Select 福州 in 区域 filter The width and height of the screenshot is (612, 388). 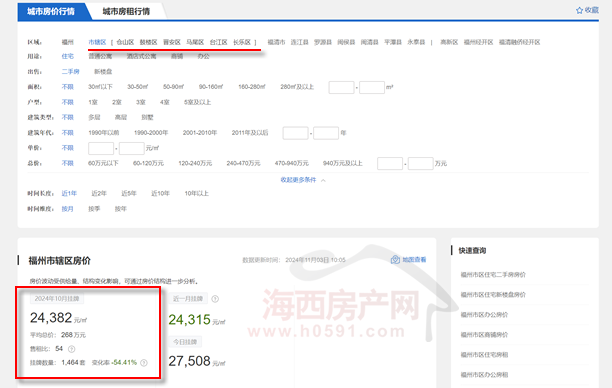pos(68,42)
